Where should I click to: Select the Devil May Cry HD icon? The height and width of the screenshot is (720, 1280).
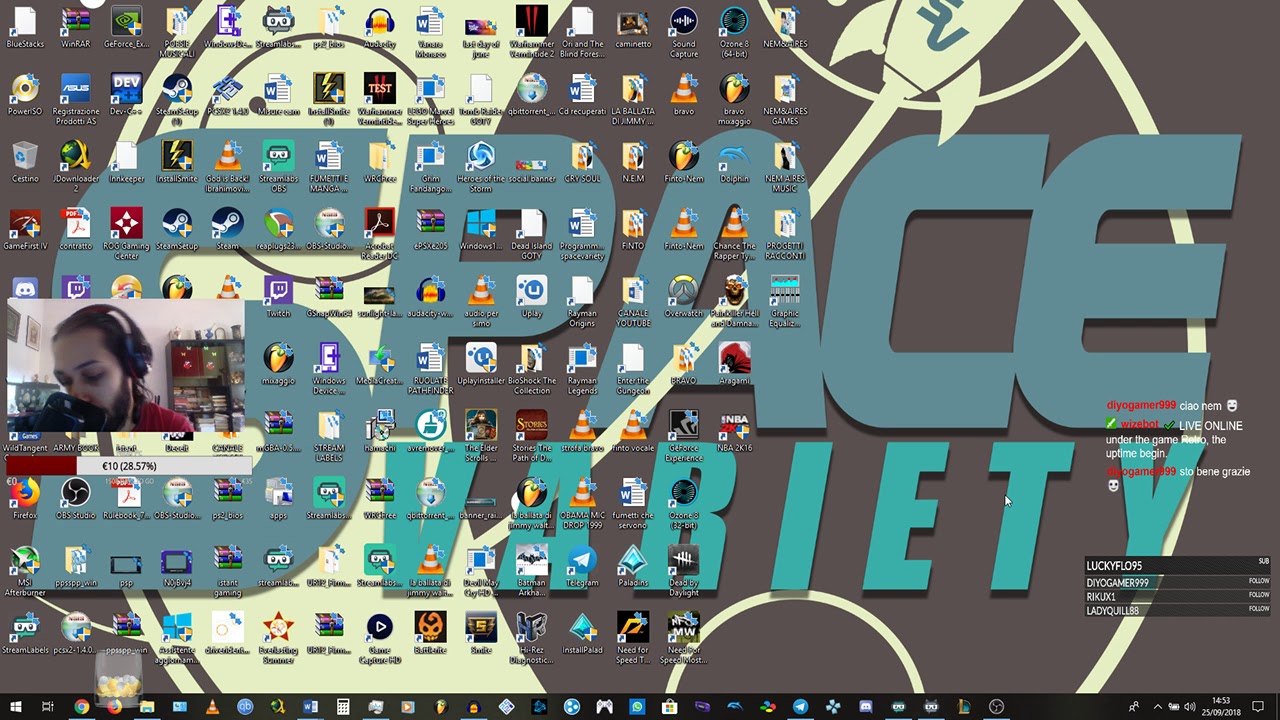[x=481, y=569]
